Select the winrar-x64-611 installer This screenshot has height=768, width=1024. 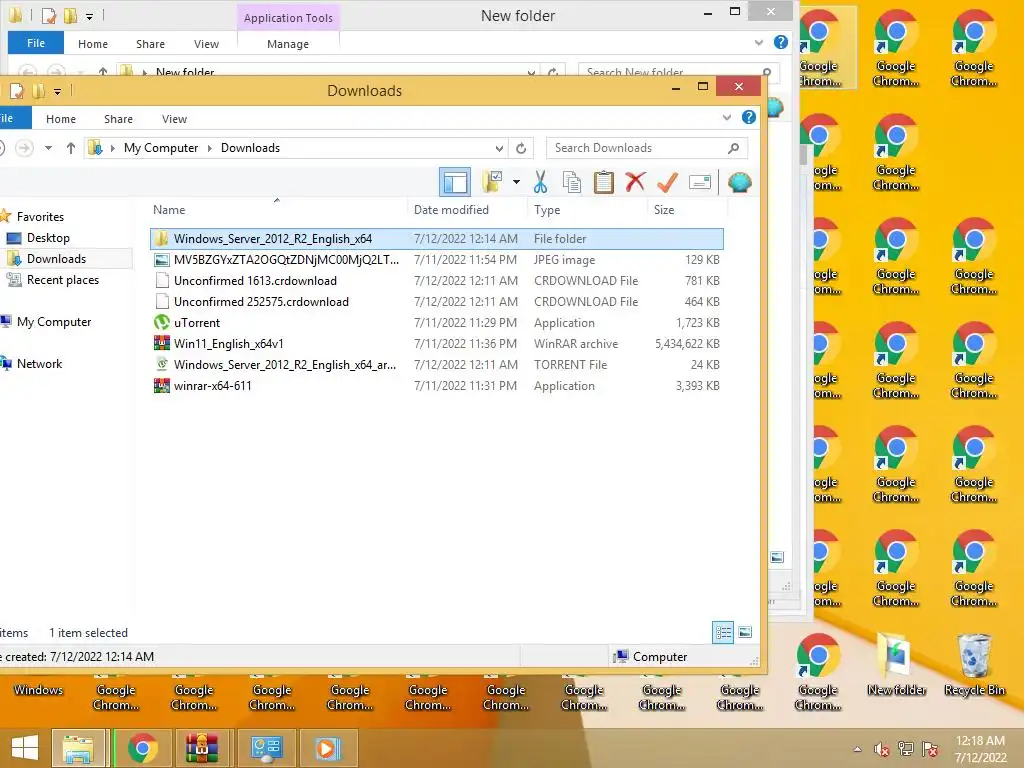pyautogui.click(x=437, y=385)
